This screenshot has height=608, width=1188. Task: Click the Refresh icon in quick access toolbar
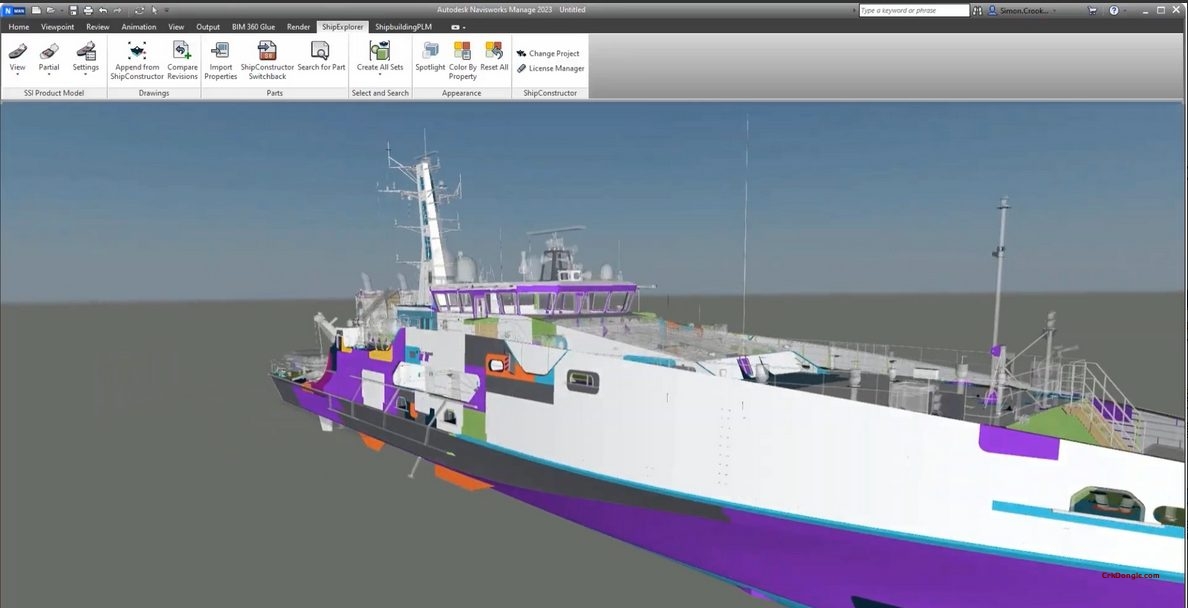click(x=139, y=10)
